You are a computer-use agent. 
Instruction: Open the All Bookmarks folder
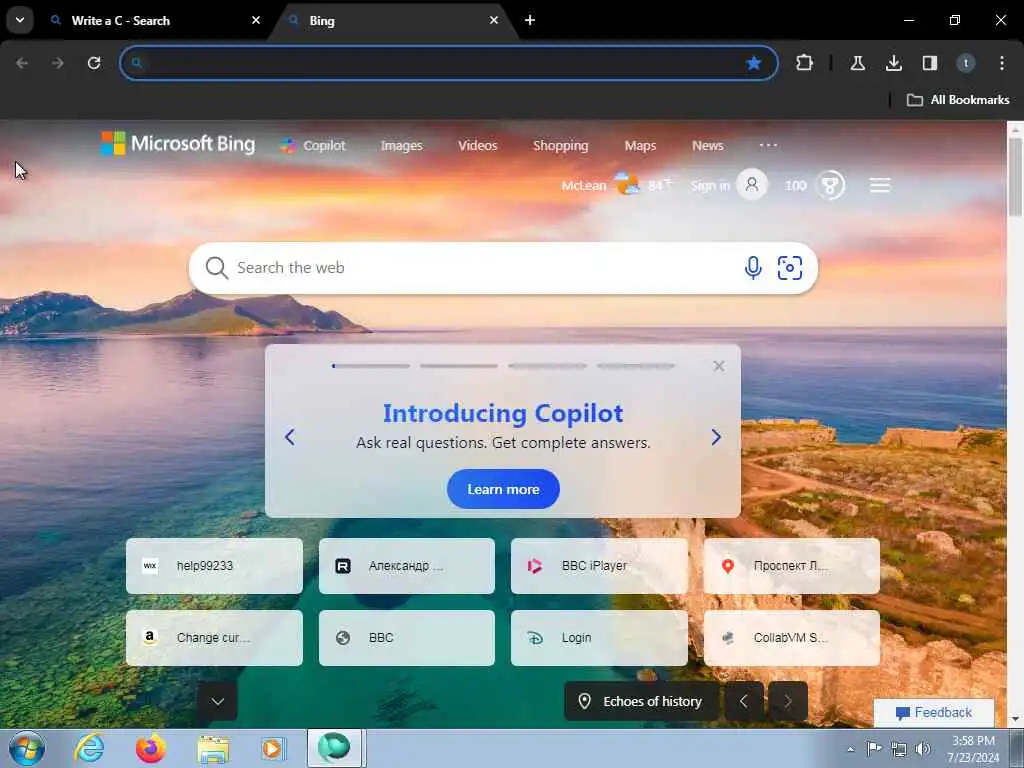[x=958, y=100]
